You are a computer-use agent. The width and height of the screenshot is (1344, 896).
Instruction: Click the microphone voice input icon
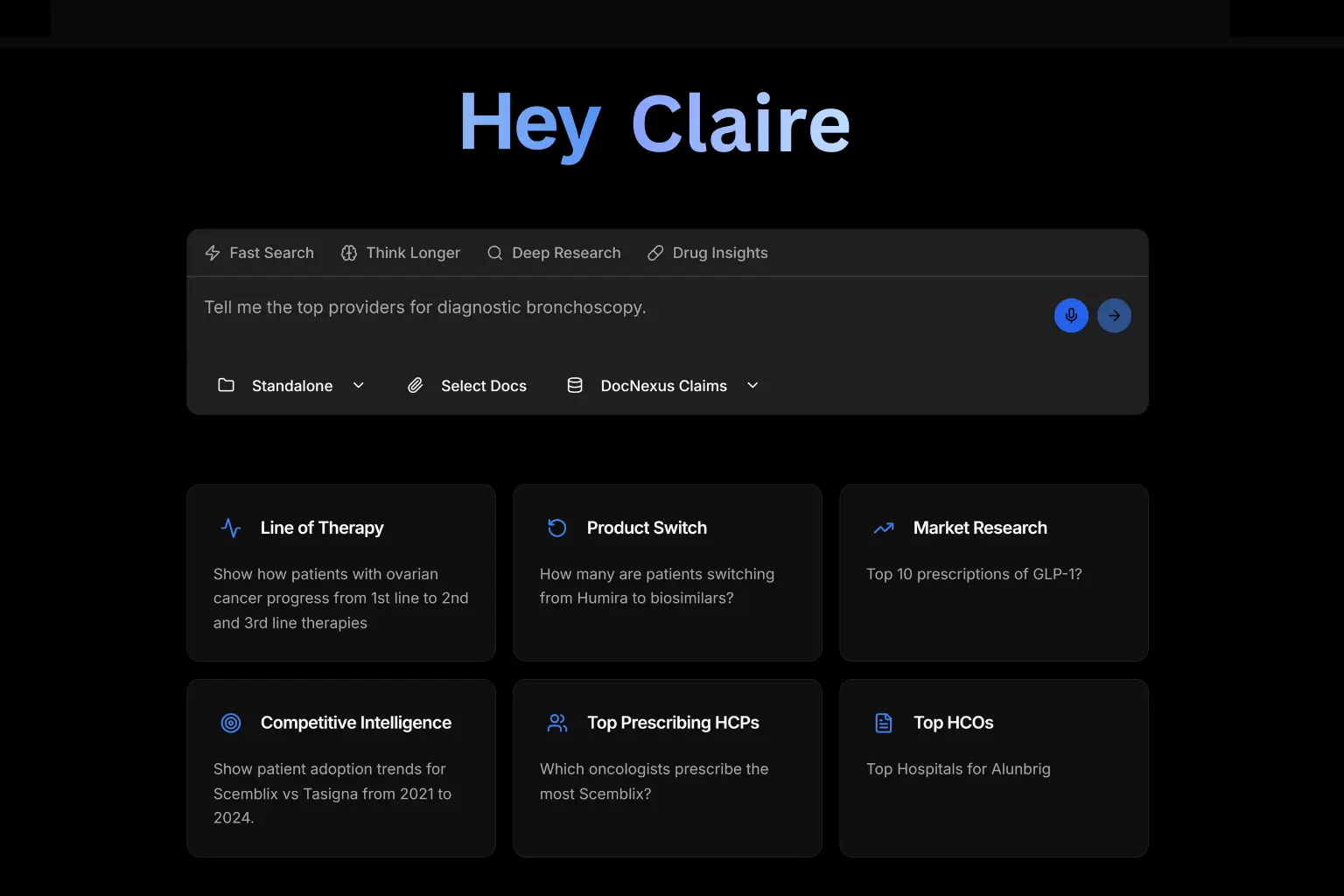(x=1071, y=316)
